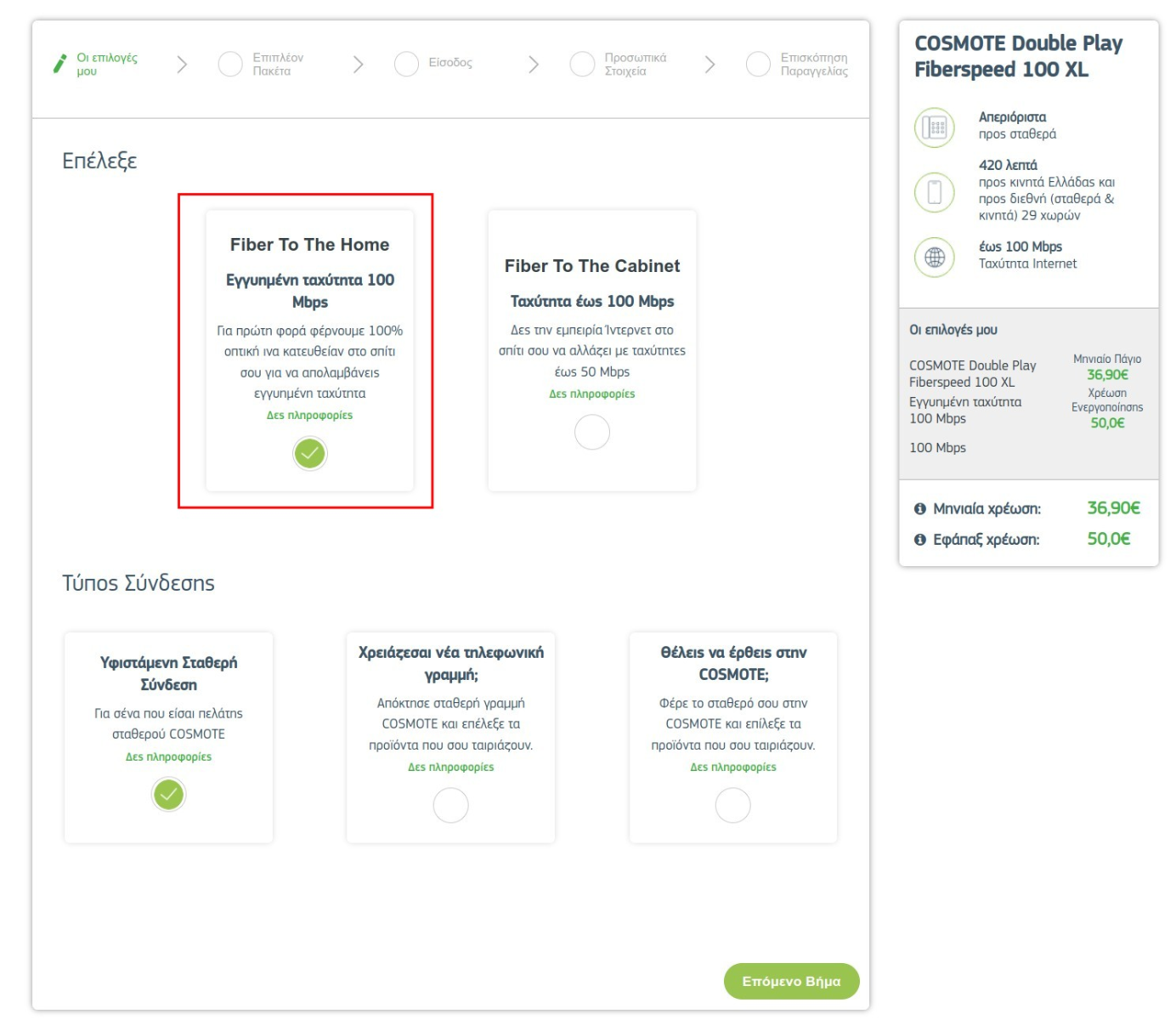This screenshot has width=1176, height=1020.
Task: Click the info icon beside Μηνιαία χρέωση
Action: click(x=919, y=509)
